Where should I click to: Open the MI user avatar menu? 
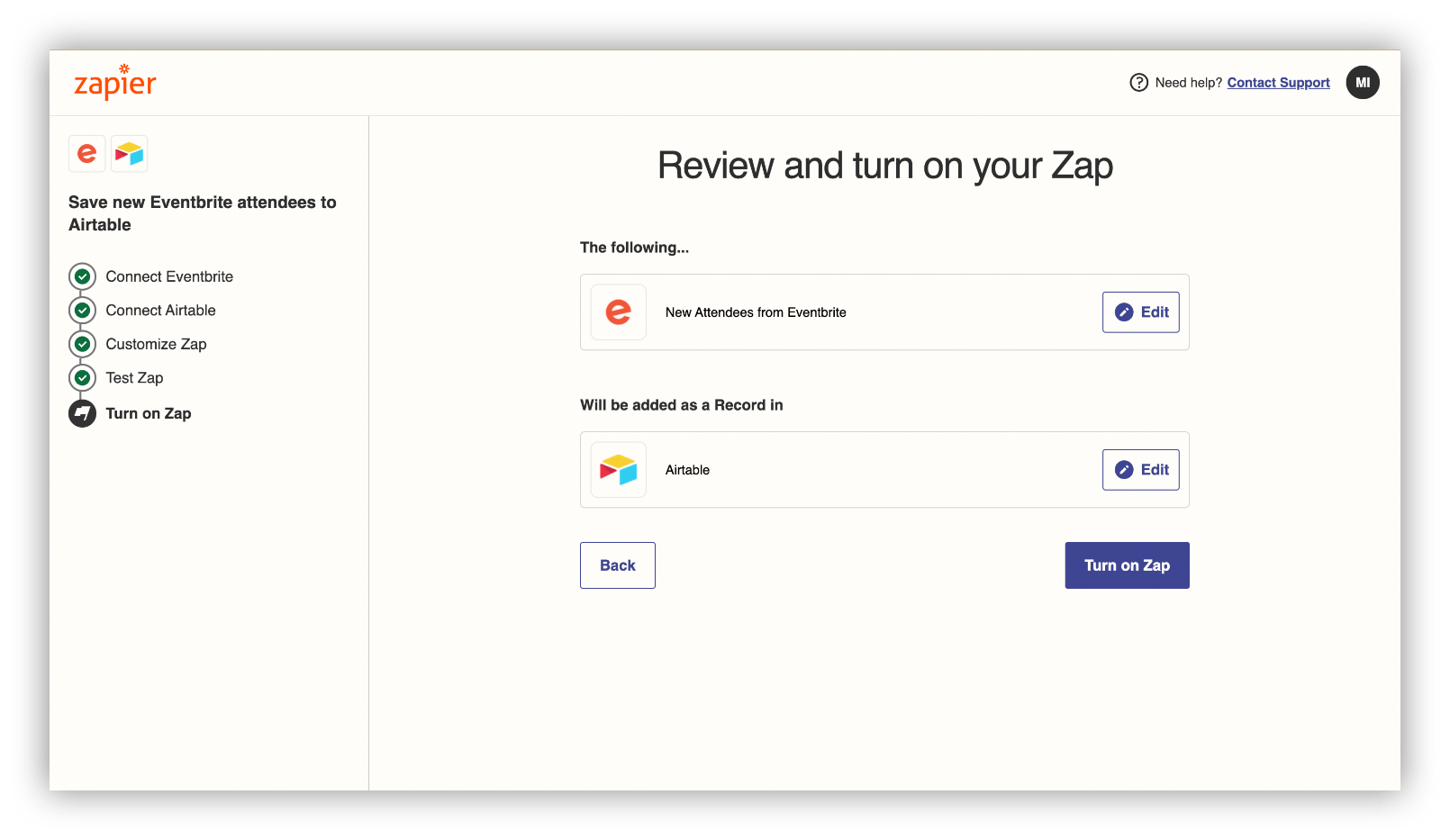[x=1363, y=82]
